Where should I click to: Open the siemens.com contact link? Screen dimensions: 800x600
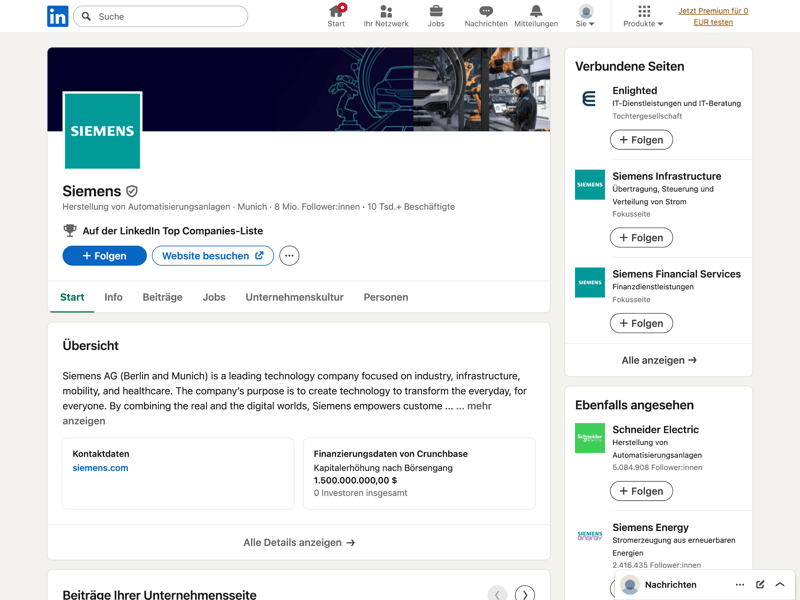click(100, 468)
